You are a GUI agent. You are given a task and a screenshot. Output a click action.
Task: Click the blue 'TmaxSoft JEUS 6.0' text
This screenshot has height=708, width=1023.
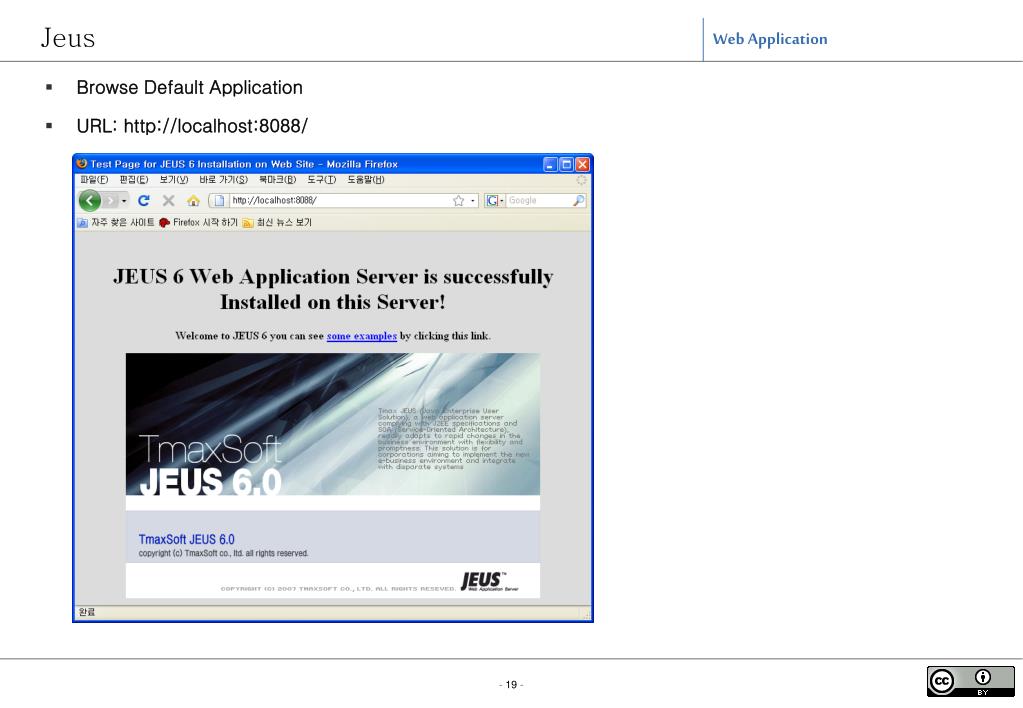[186, 540]
